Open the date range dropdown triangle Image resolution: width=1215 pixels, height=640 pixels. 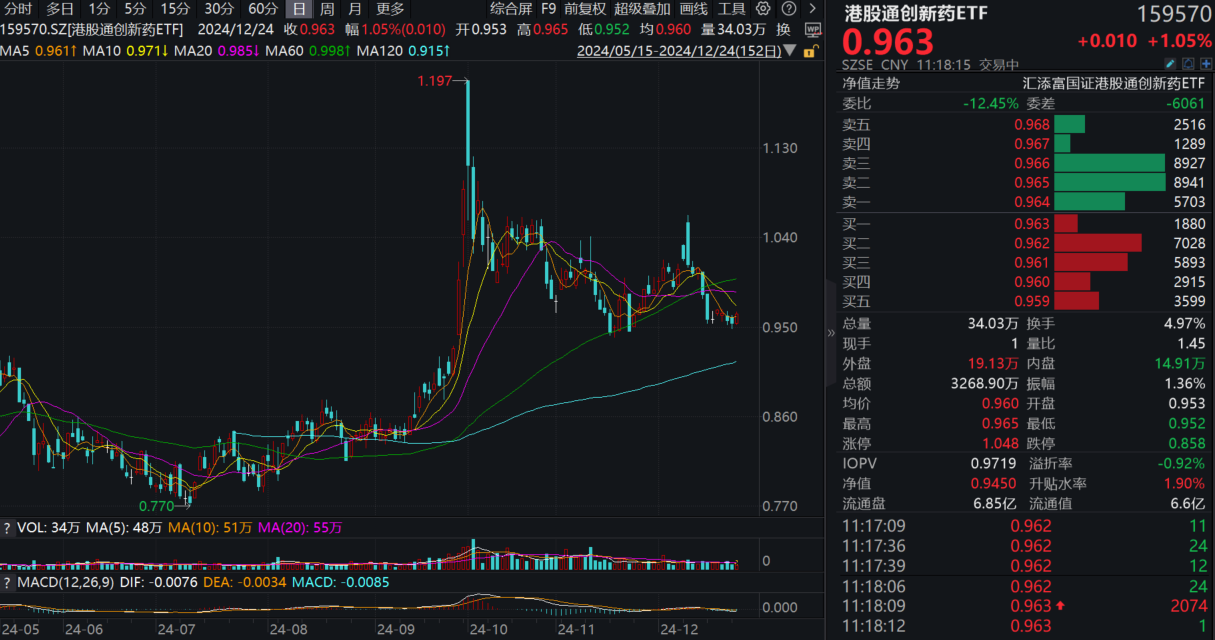[x=792, y=50]
